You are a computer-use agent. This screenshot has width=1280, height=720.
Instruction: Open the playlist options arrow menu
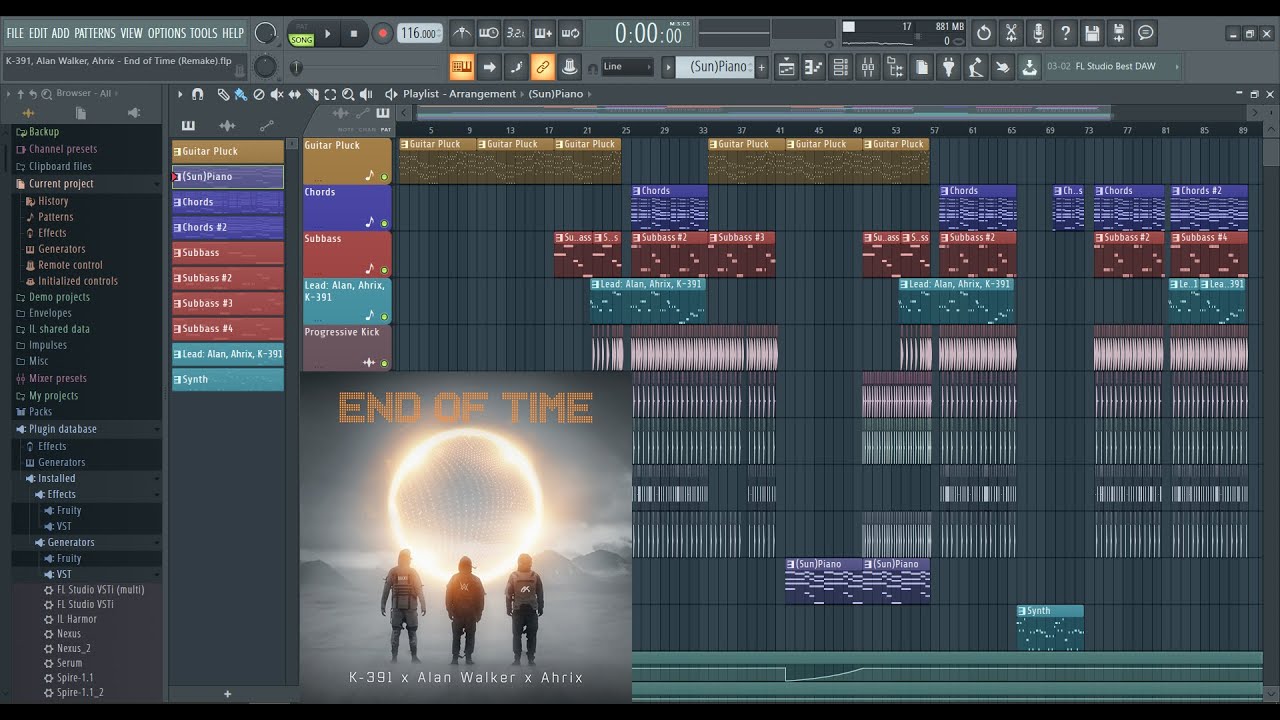coord(180,94)
